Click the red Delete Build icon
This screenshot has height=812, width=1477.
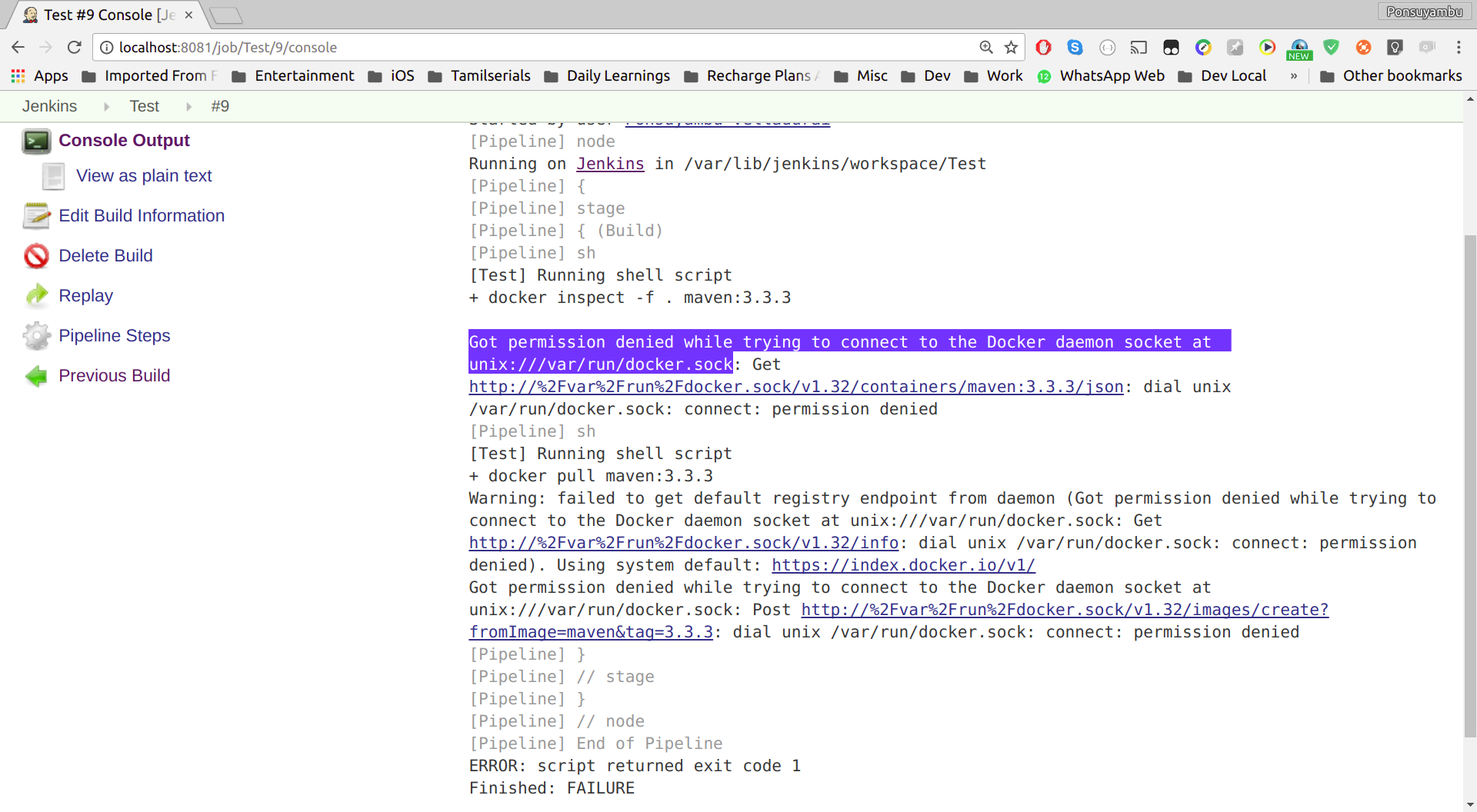[x=36, y=256]
